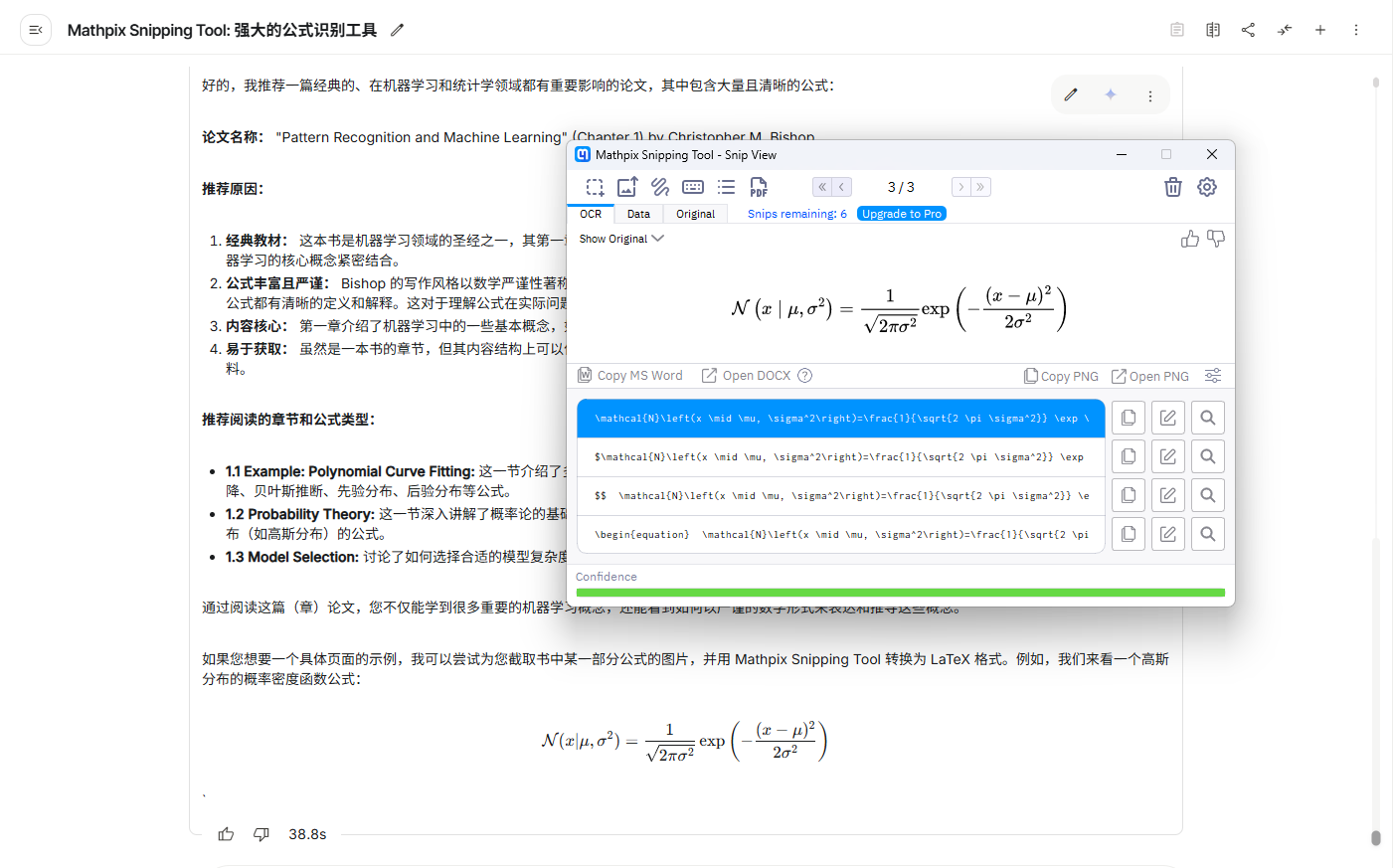
Task: Start a new chat with plus icon
Action: click(1320, 30)
